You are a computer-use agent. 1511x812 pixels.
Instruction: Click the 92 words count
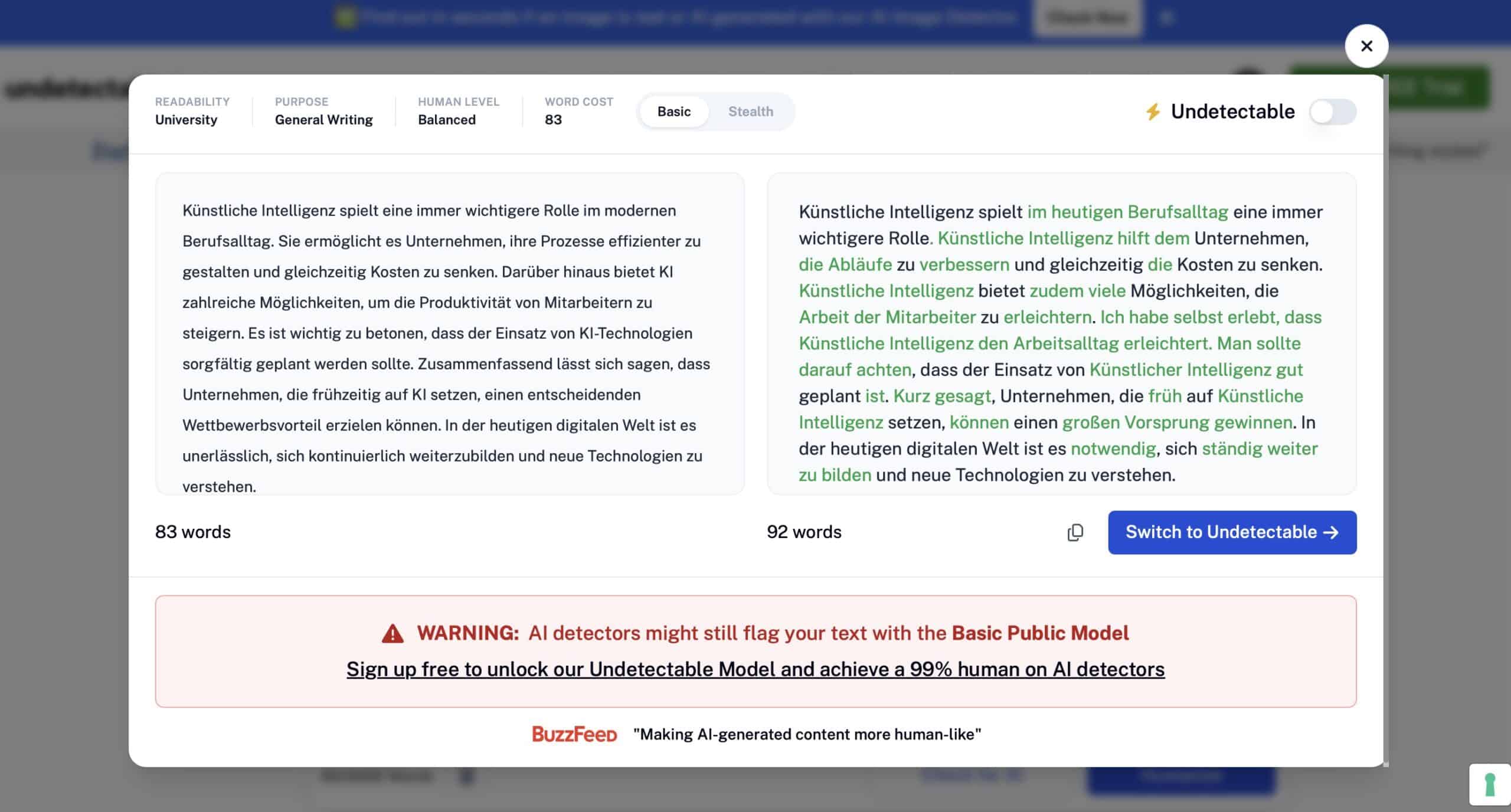tap(804, 532)
